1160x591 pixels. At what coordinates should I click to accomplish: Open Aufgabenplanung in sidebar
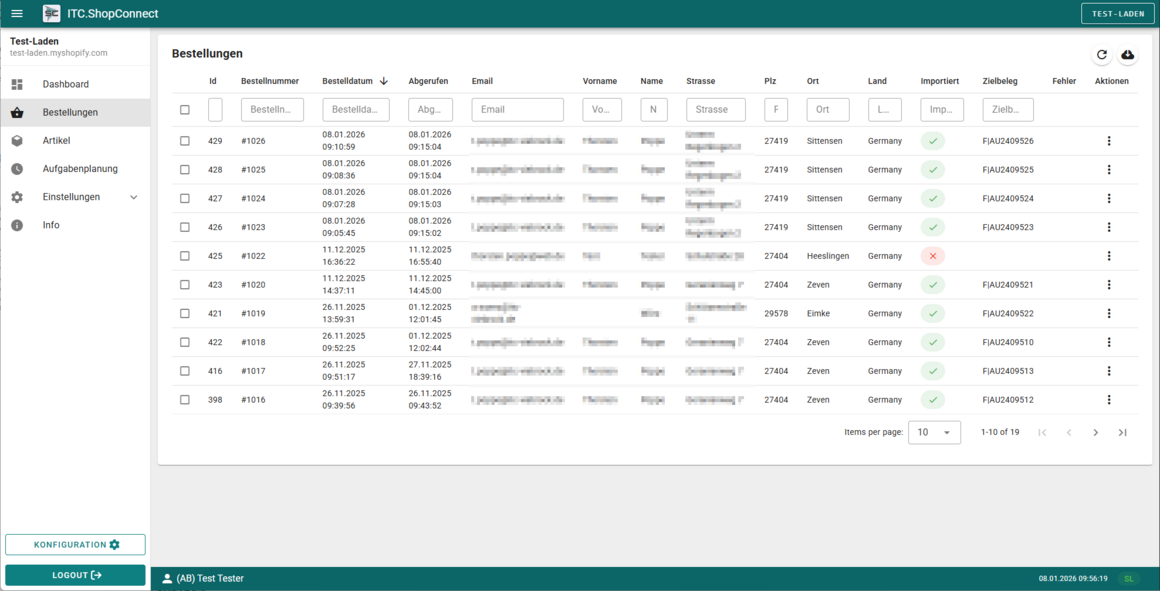click(x=80, y=169)
